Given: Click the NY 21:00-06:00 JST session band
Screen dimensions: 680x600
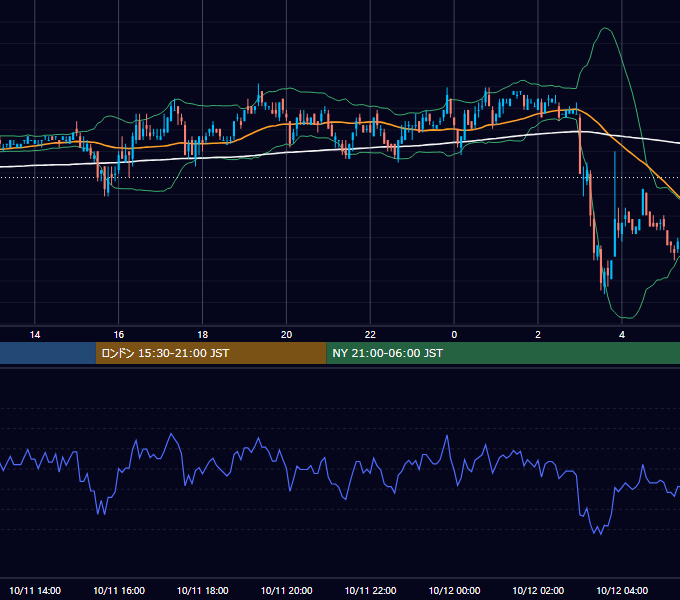Looking at the screenshot, I should [x=503, y=353].
